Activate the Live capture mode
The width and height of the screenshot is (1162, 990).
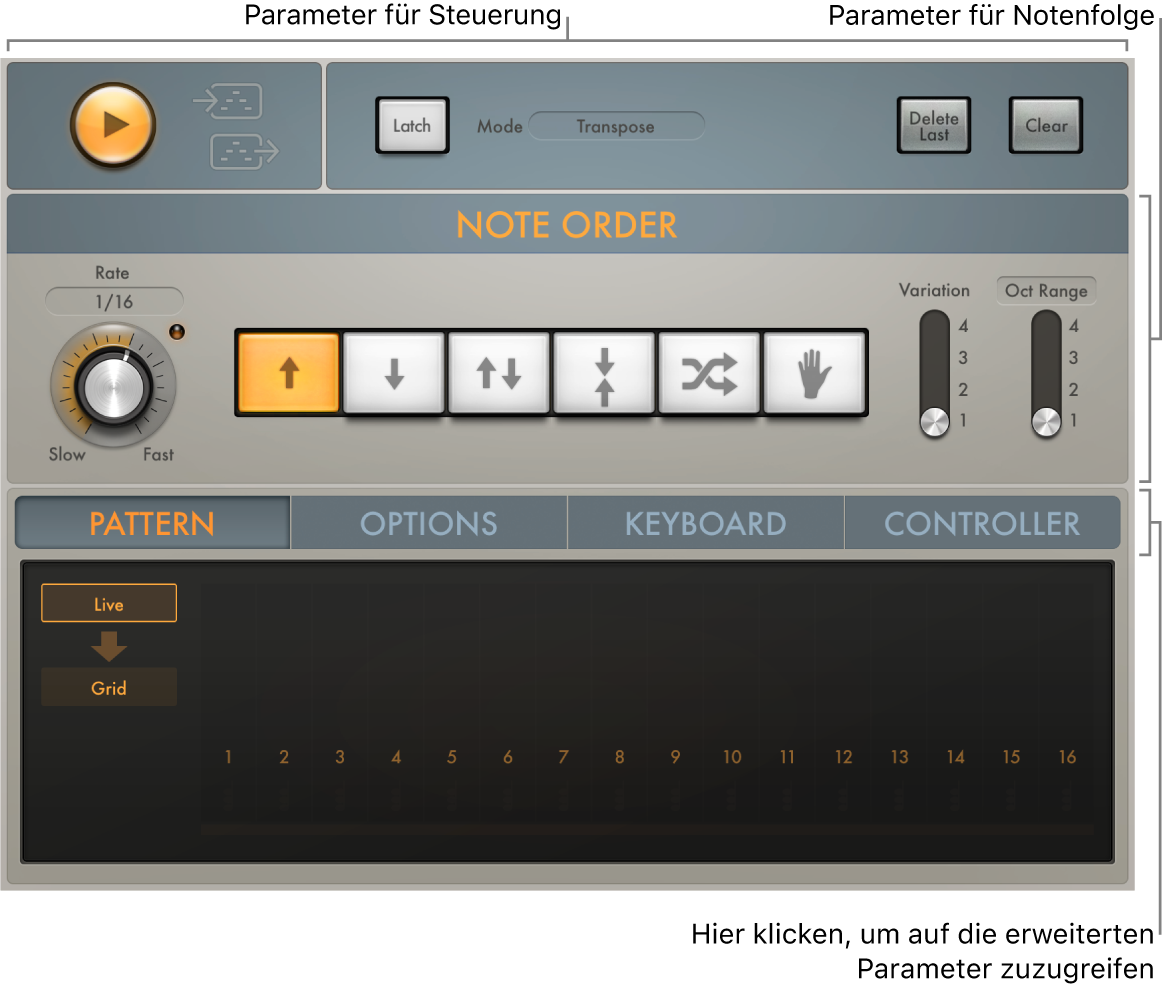108,603
